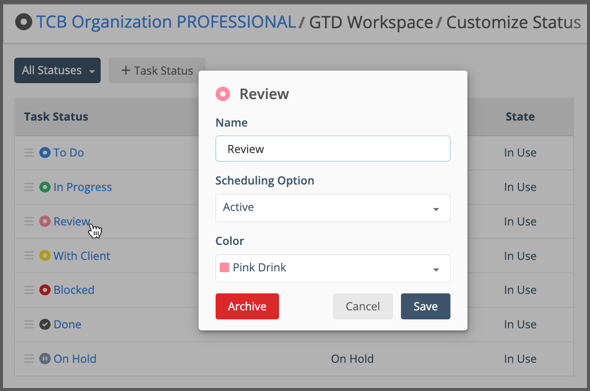Open the Color dropdown showing Pink Drink
Screen dimensions: 590x391
[333, 268]
